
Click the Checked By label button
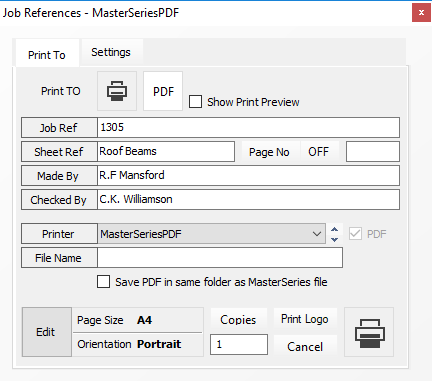(x=59, y=200)
